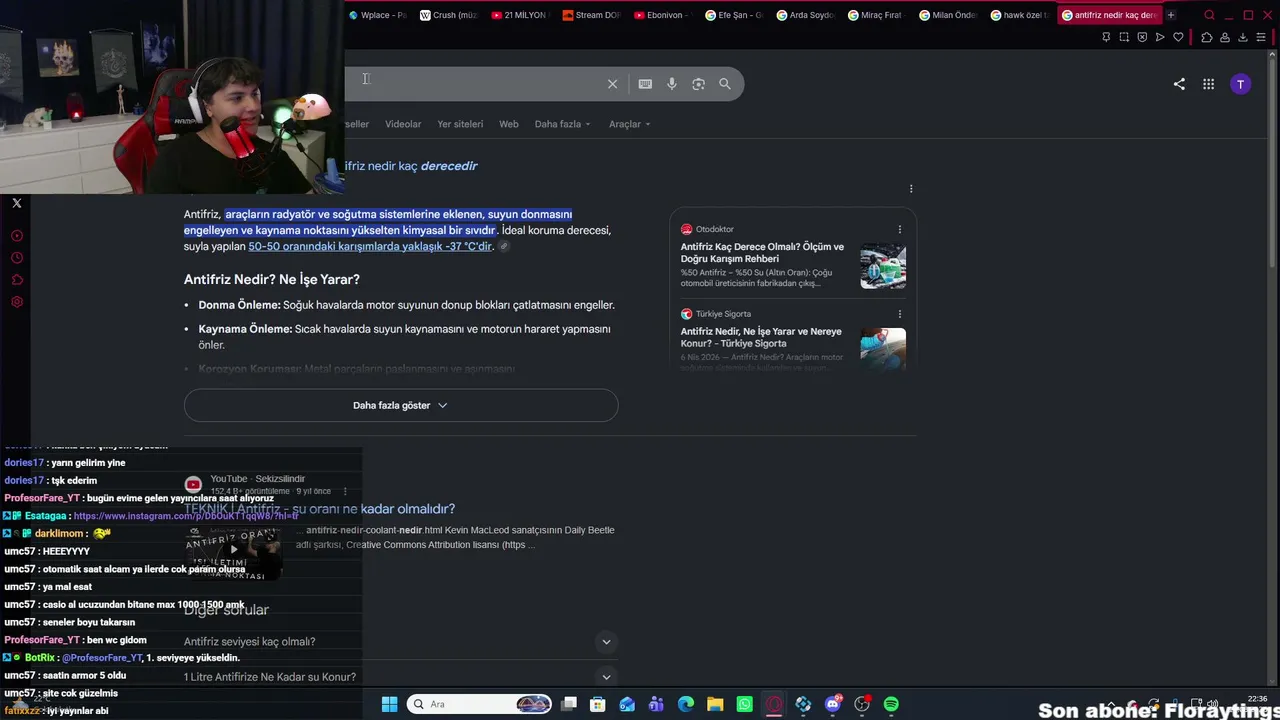Open the Google apps grid
This screenshot has width=1280, height=720.
pyautogui.click(x=1208, y=84)
